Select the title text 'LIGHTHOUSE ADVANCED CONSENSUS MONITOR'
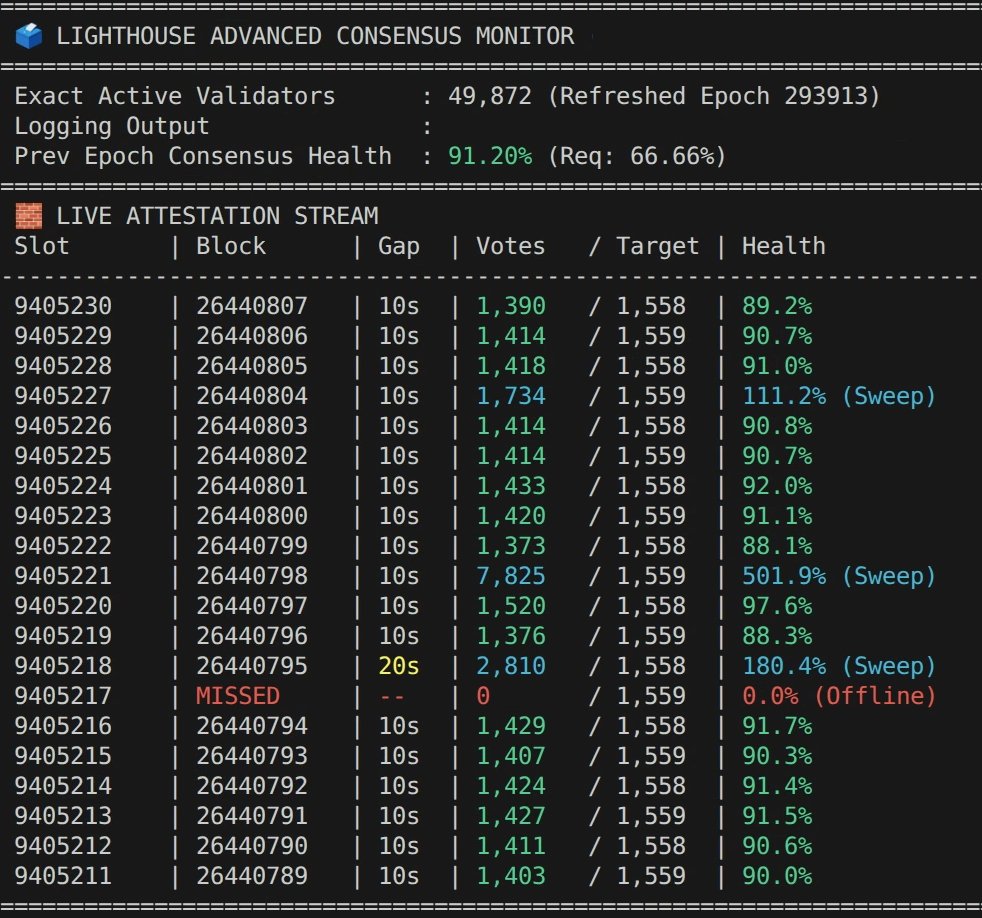The image size is (982, 918). click(x=315, y=36)
